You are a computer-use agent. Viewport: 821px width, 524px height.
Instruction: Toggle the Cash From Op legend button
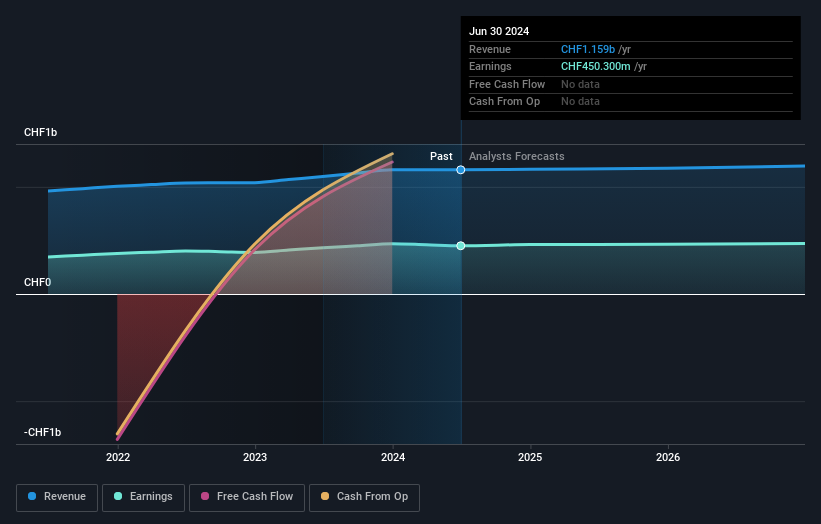click(x=364, y=497)
